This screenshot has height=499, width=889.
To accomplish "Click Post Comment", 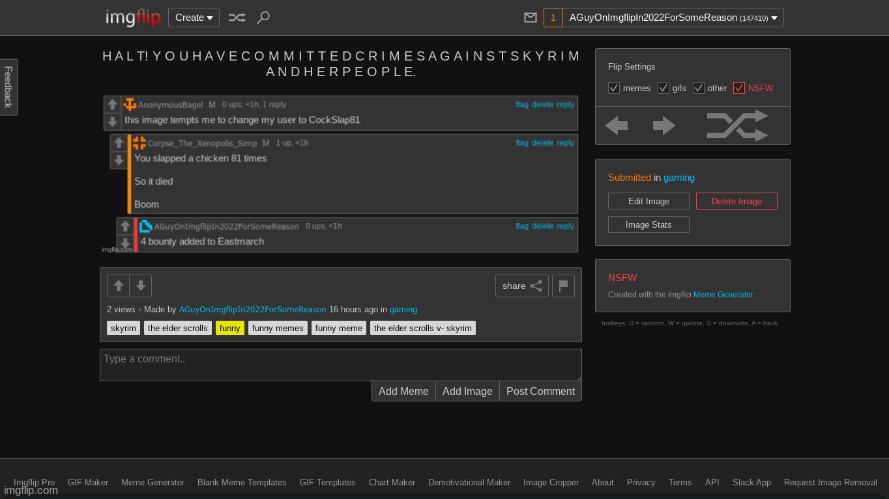I will (540, 391).
